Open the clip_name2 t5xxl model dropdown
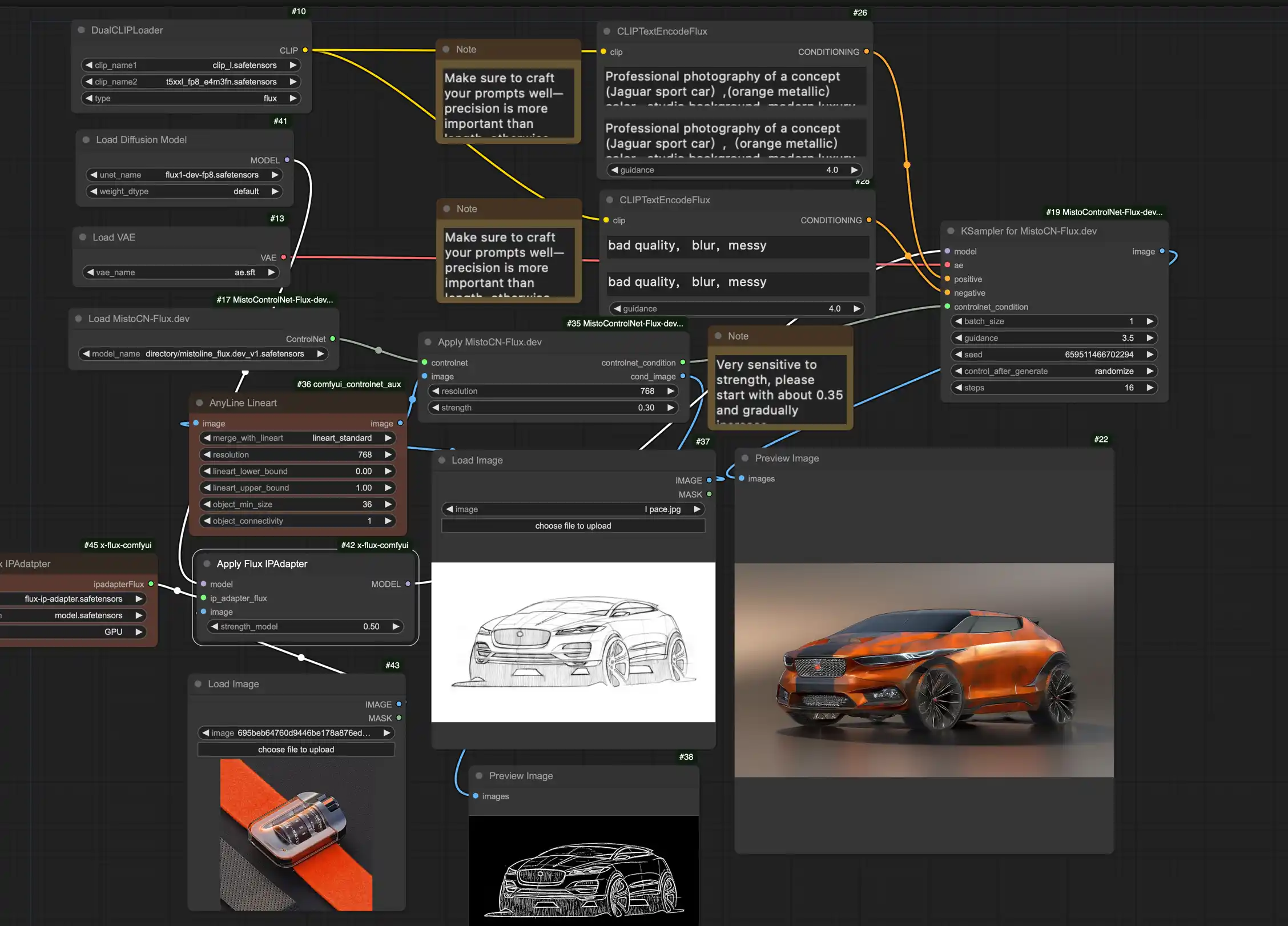1288x926 pixels. (x=191, y=82)
